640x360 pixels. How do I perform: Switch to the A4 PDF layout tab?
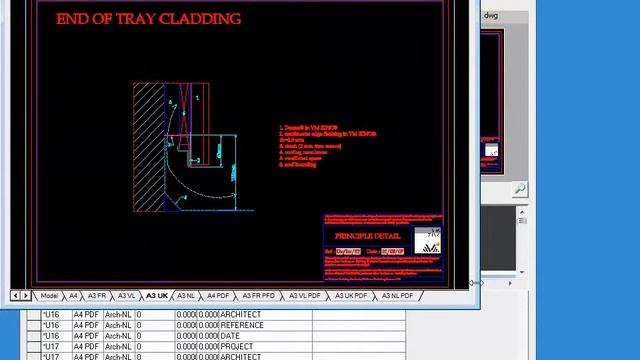218,296
